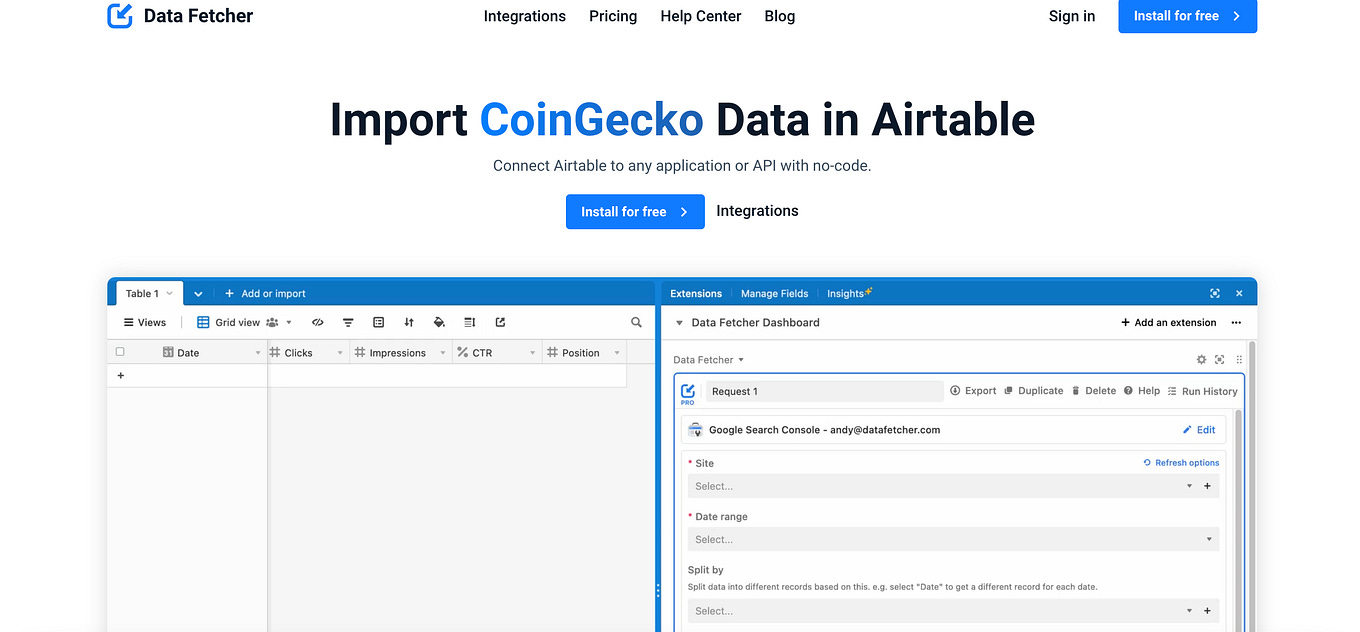Click the extensions panel vertical scrollbar

1252,485
